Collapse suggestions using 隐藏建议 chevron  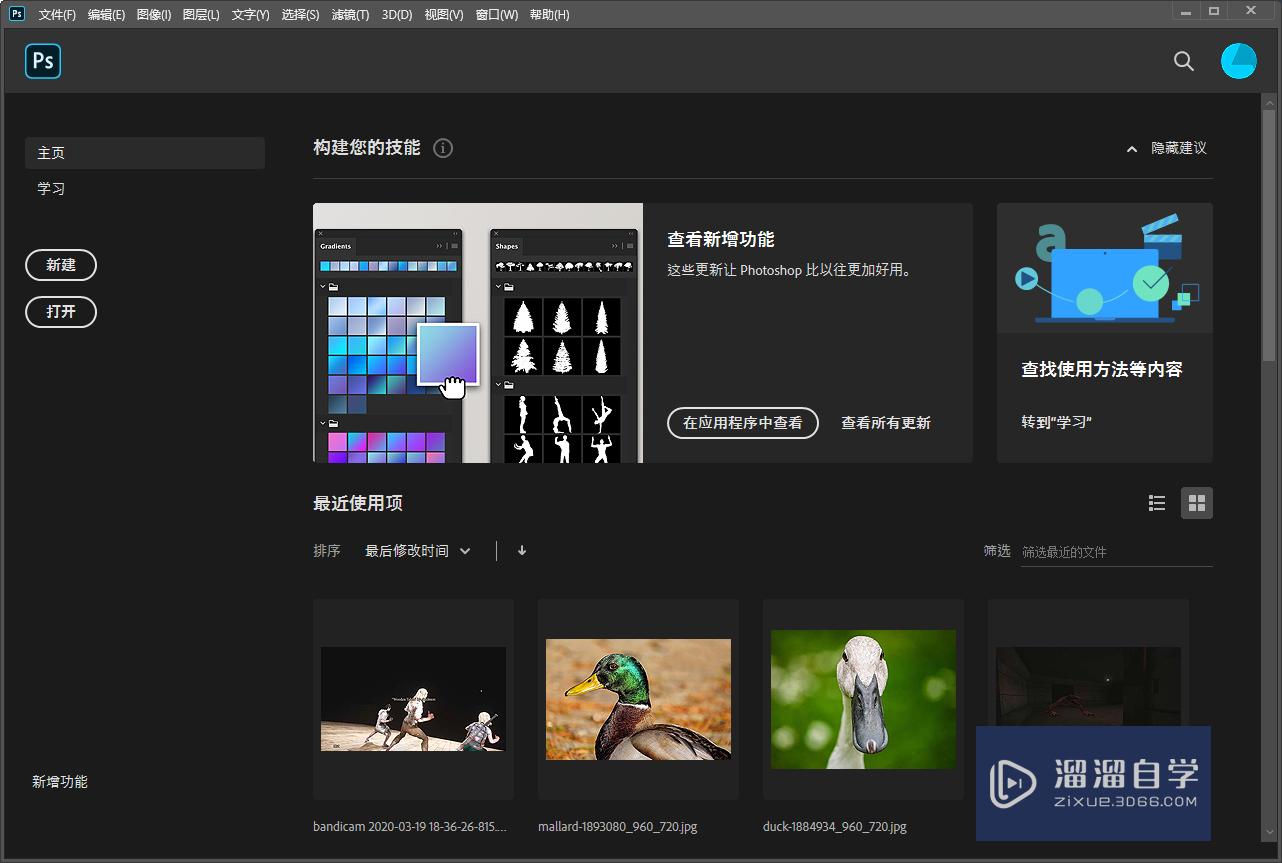1131,148
